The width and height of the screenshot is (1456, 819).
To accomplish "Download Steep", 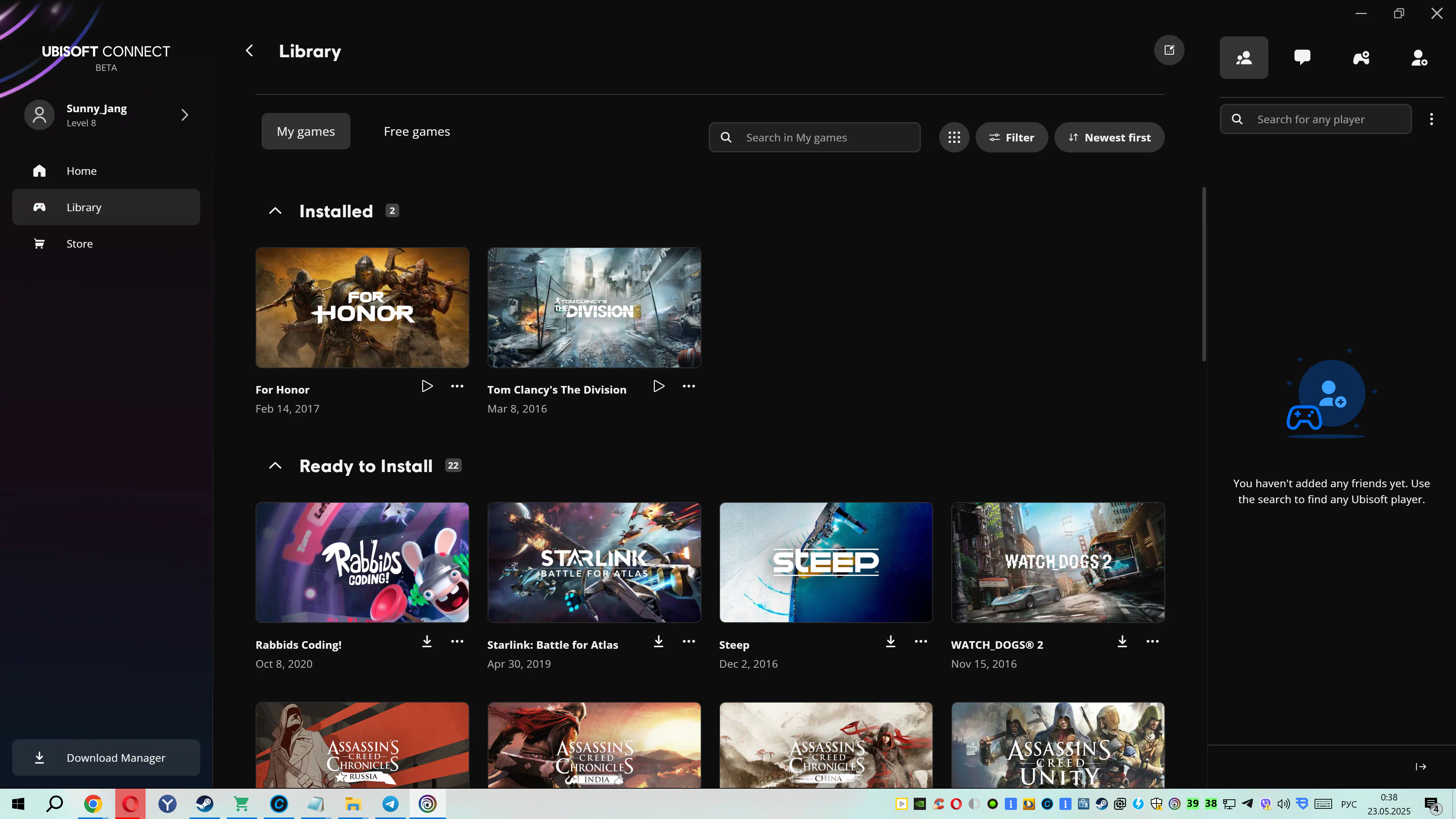I will [891, 641].
